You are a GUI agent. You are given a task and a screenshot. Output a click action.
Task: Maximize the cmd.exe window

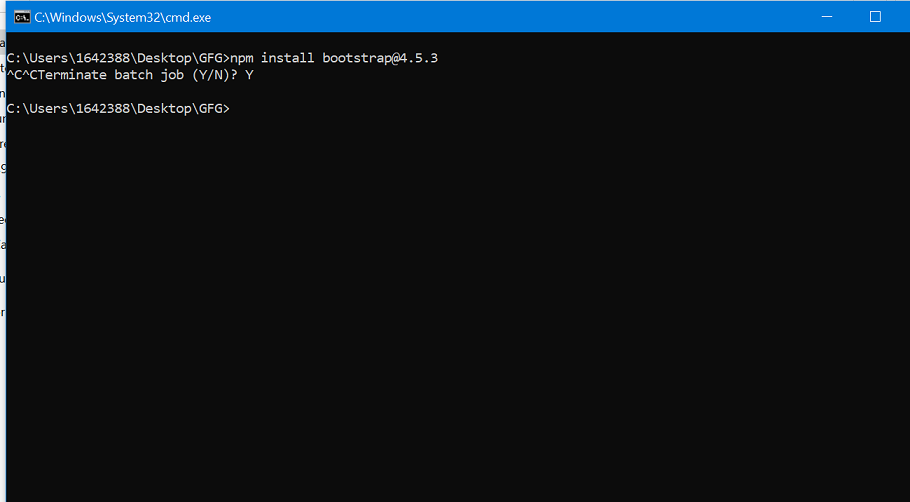[875, 17]
